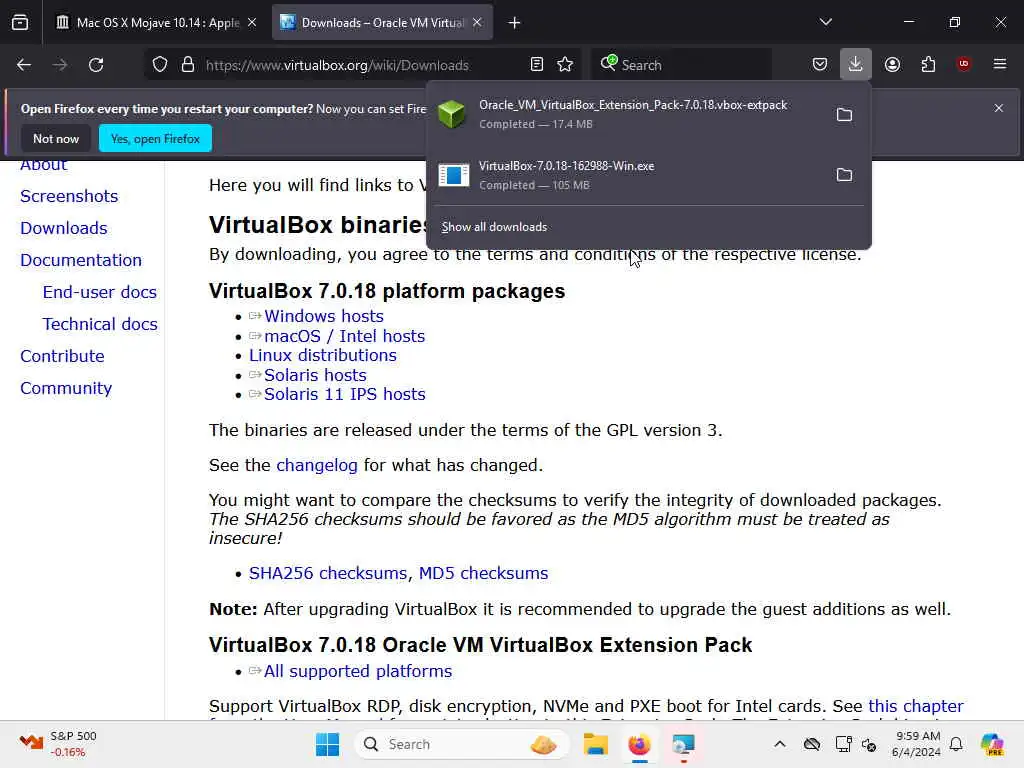Open the extensions puzzle icon
The width and height of the screenshot is (1024, 768).
coord(928,64)
